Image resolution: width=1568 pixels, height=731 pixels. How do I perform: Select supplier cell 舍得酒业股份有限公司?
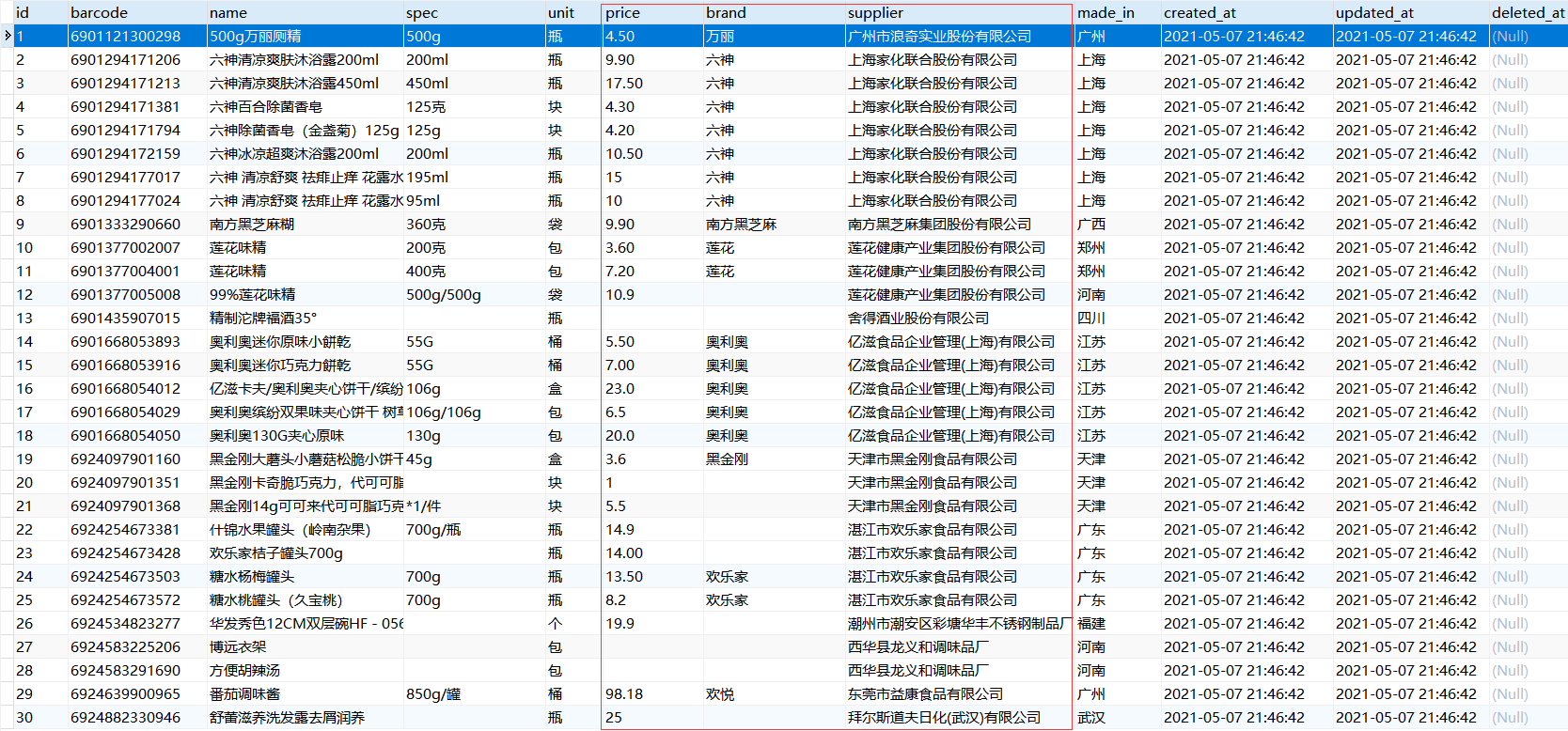[960, 318]
